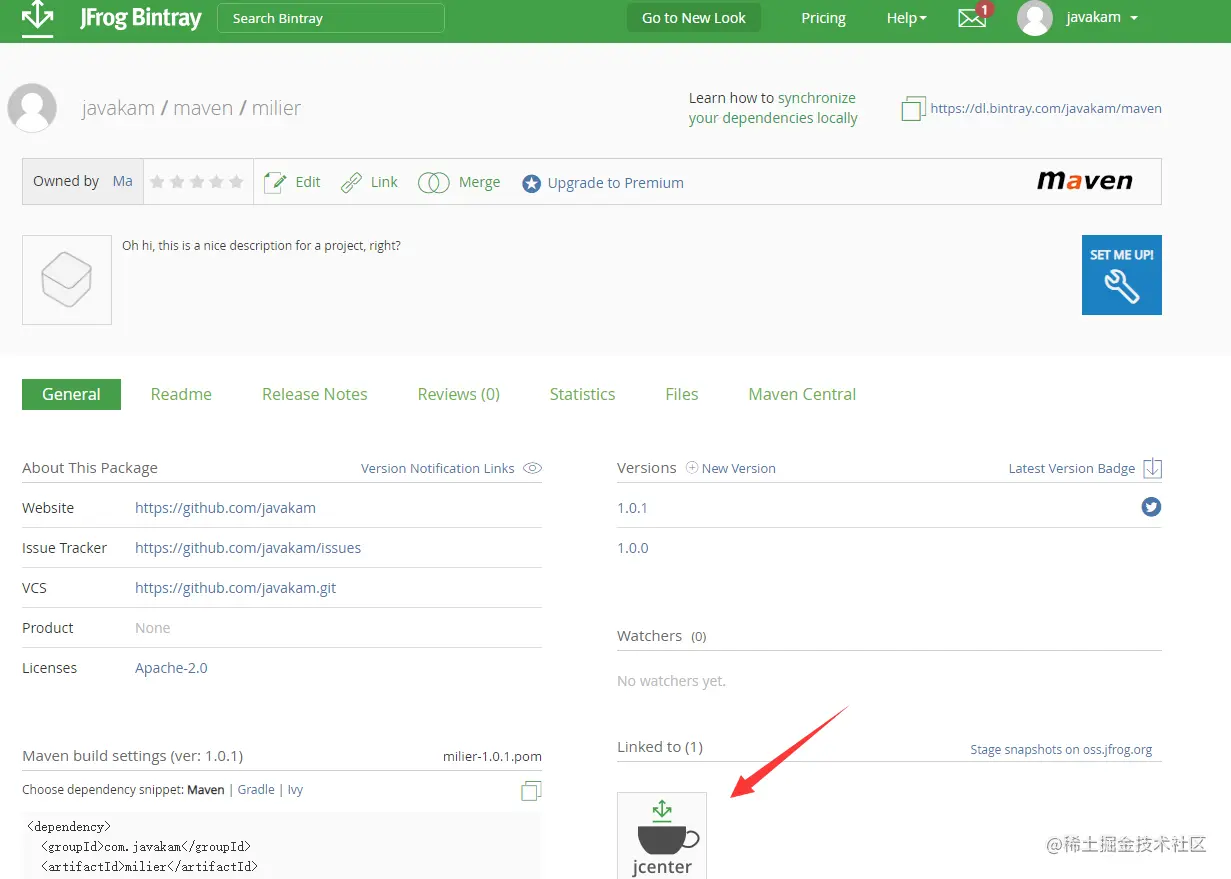Click the milier-1.0.1.pom file name

[x=492, y=756]
